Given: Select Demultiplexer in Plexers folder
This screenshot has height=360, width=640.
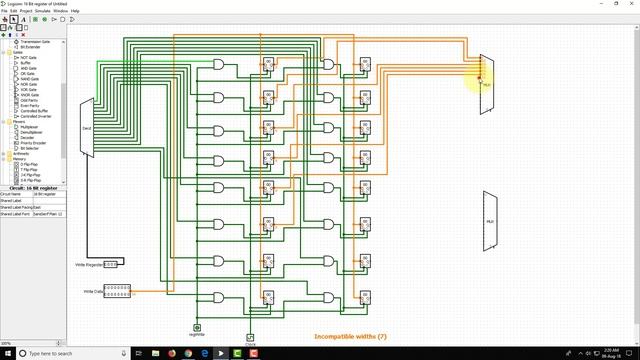Looking at the screenshot, I should tap(31, 132).
